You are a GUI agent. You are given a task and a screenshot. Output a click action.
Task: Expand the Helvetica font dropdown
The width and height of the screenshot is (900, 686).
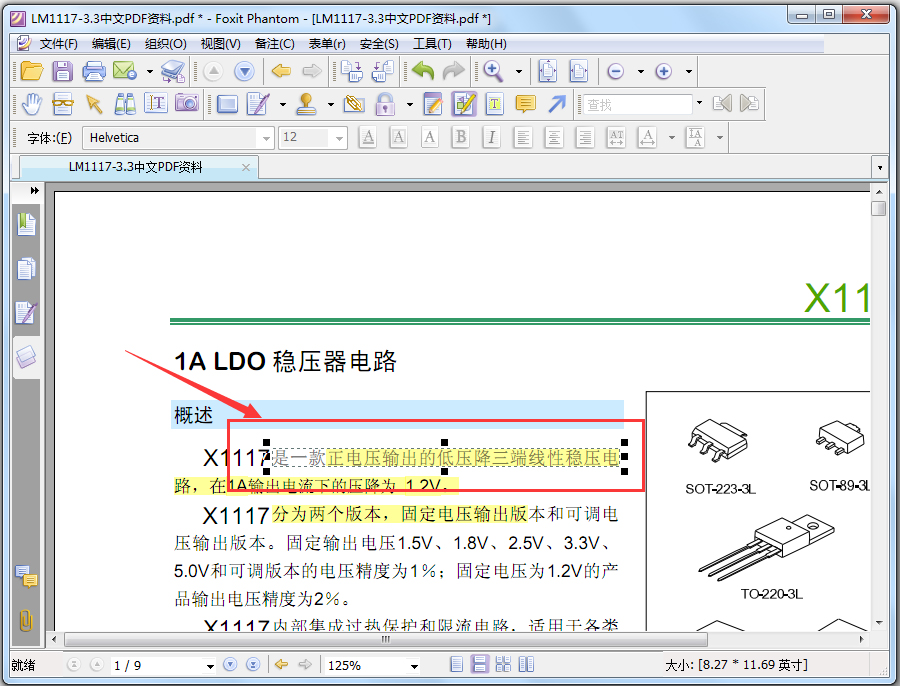tap(266, 138)
